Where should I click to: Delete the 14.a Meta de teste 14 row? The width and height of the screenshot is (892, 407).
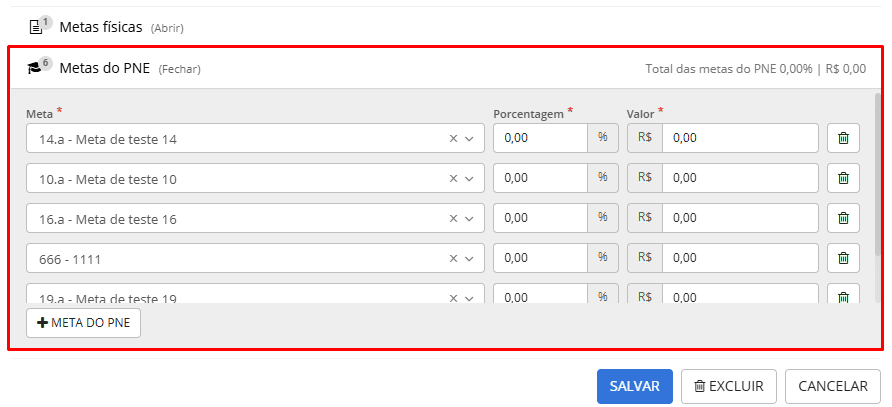click(x=843, y=138)
